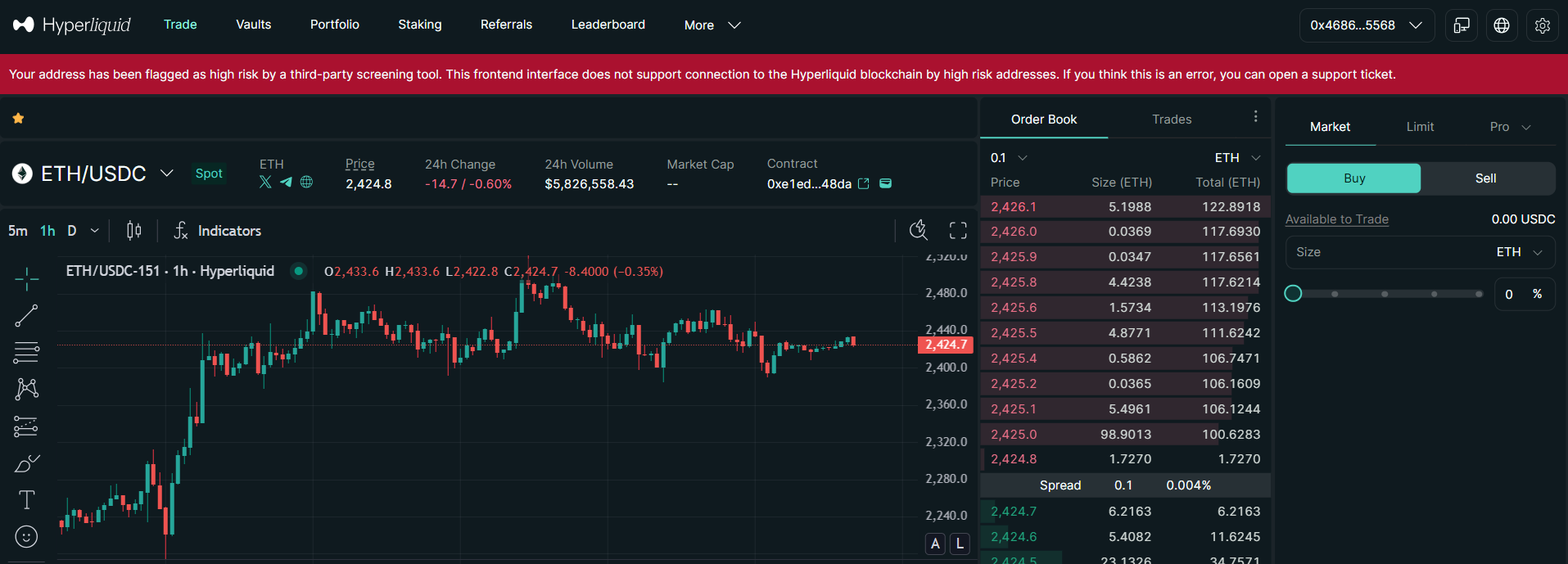Change order size currency ETH dropdown

pyautogui.click(x=1519, y=252)
